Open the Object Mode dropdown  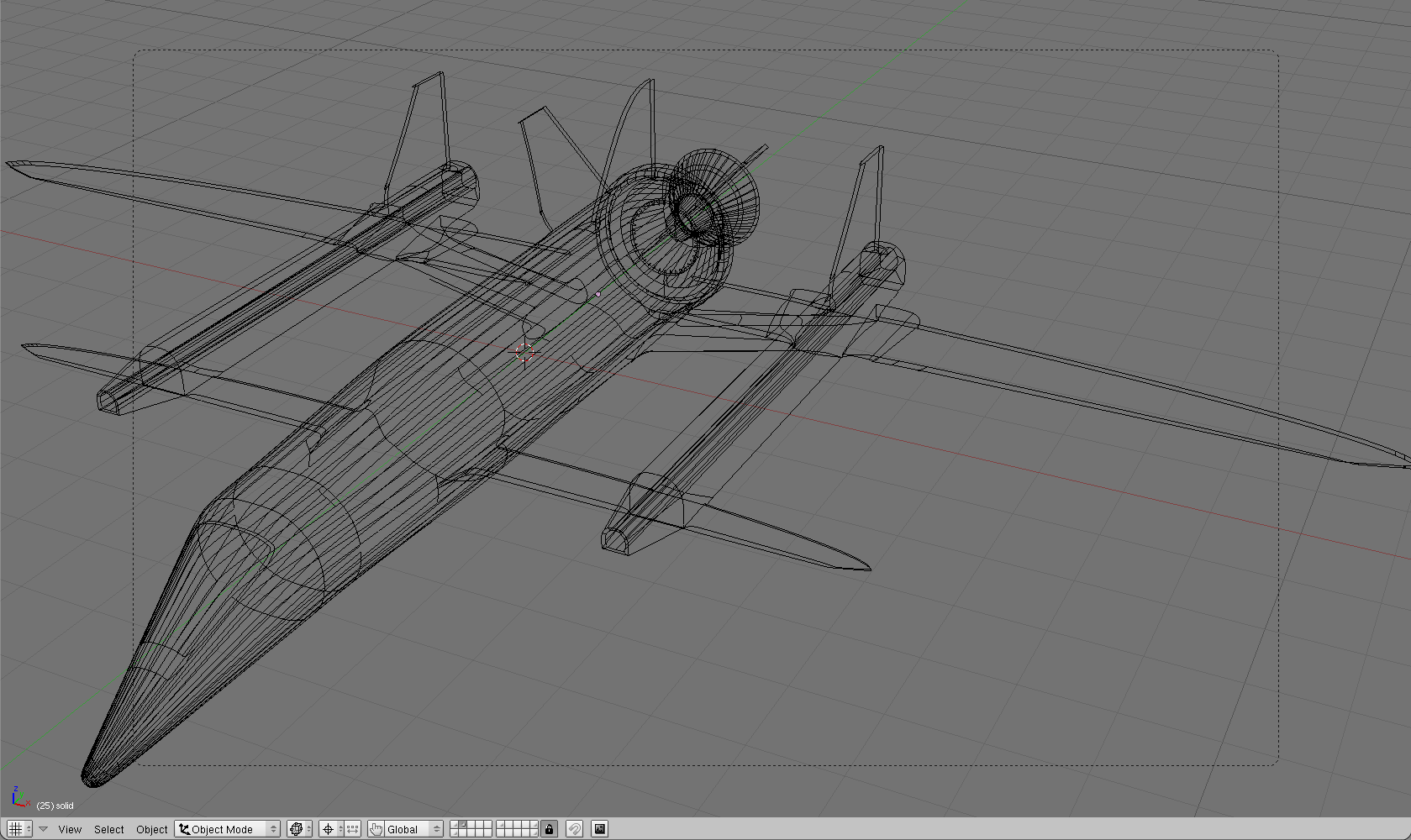pyautogui.click(x=227, y=829)
